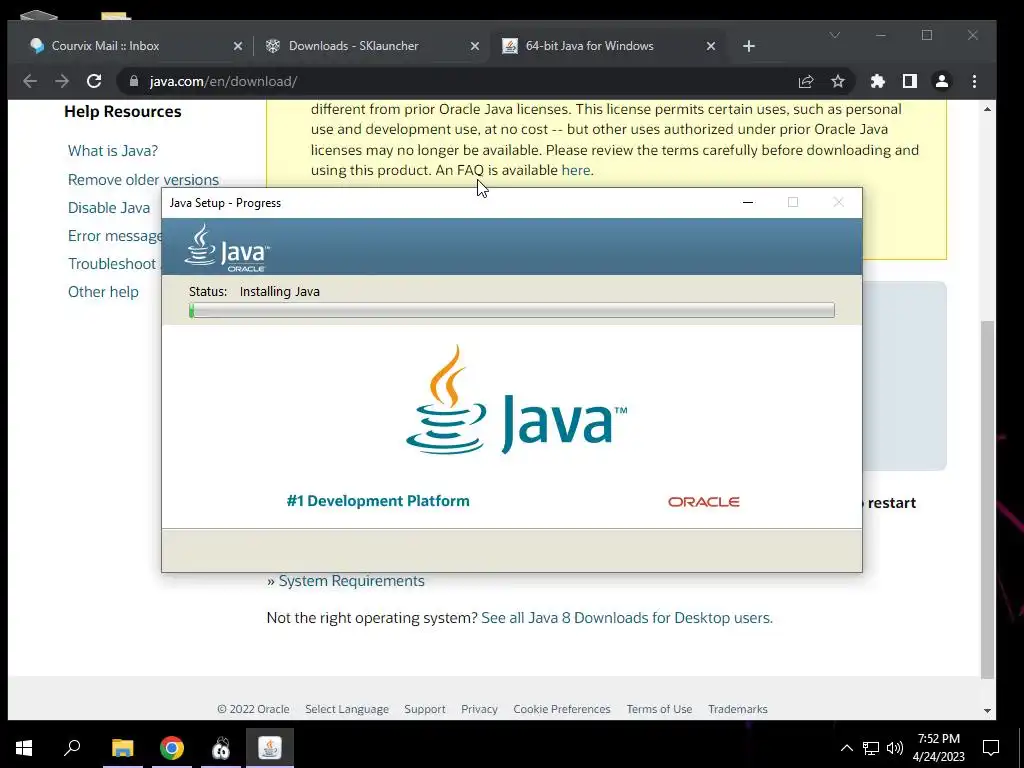Open volume control tray icon
The image size is (1024, 768).
pyautogui.click(x=895, y=748)
